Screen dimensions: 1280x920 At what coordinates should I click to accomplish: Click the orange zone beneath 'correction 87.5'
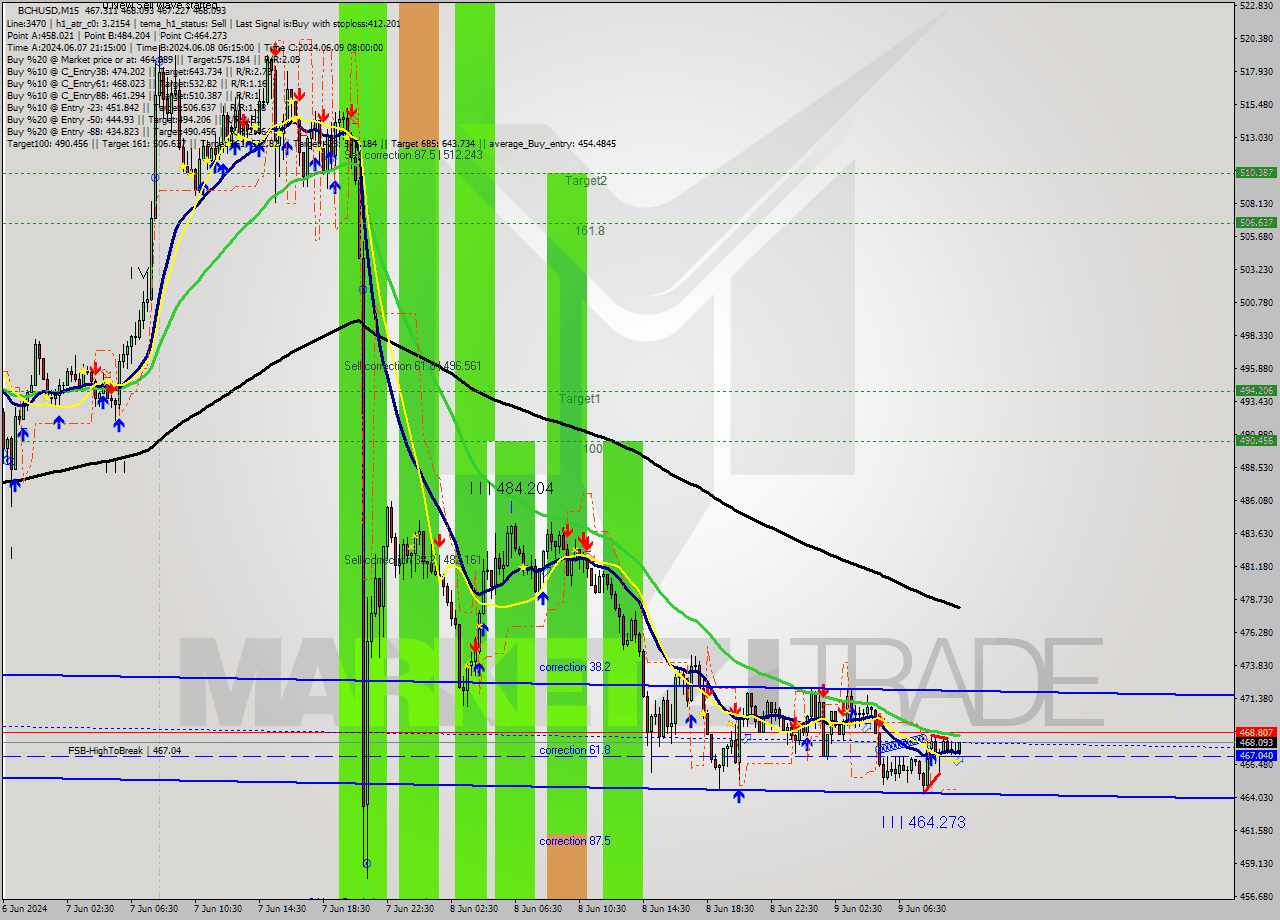[566, 865]
